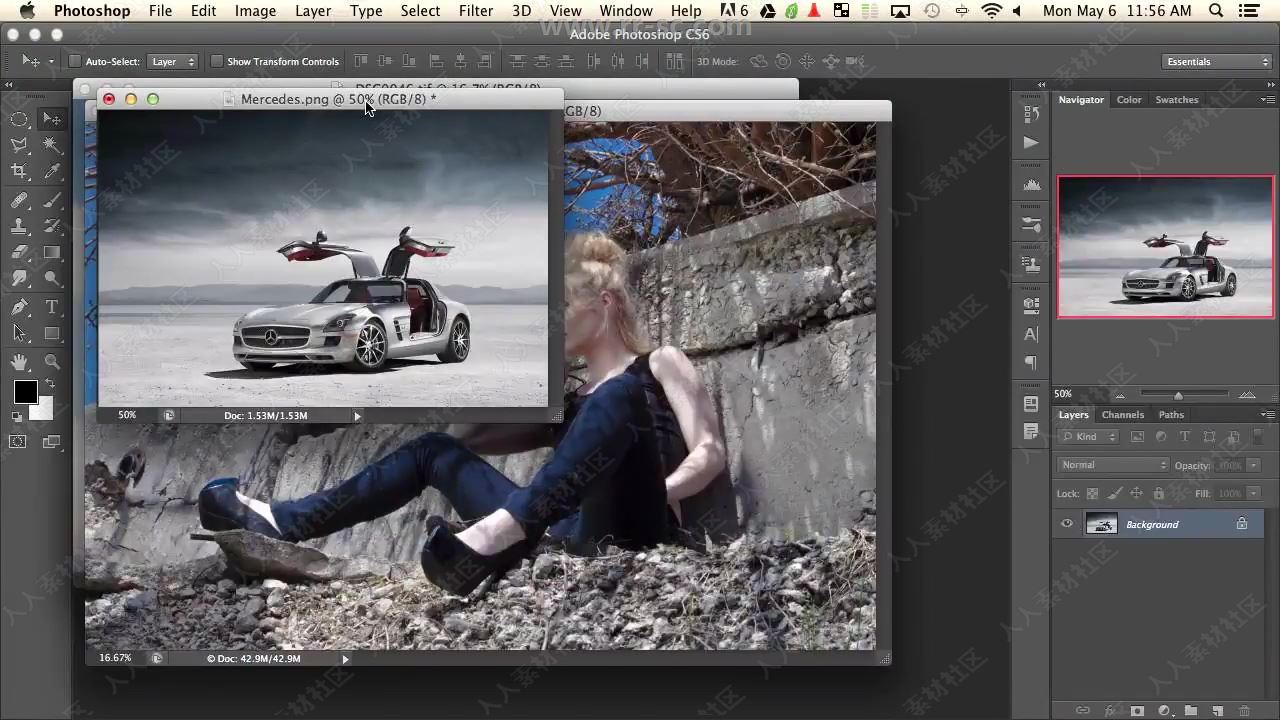Hide the Background layer eye icon
This screenshot has width=1280, height=720.
click(1067, 524)
